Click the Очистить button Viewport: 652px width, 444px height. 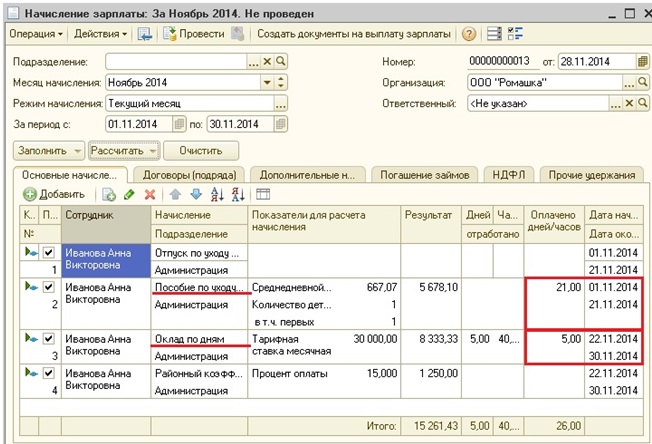click(x=201, y=150)
